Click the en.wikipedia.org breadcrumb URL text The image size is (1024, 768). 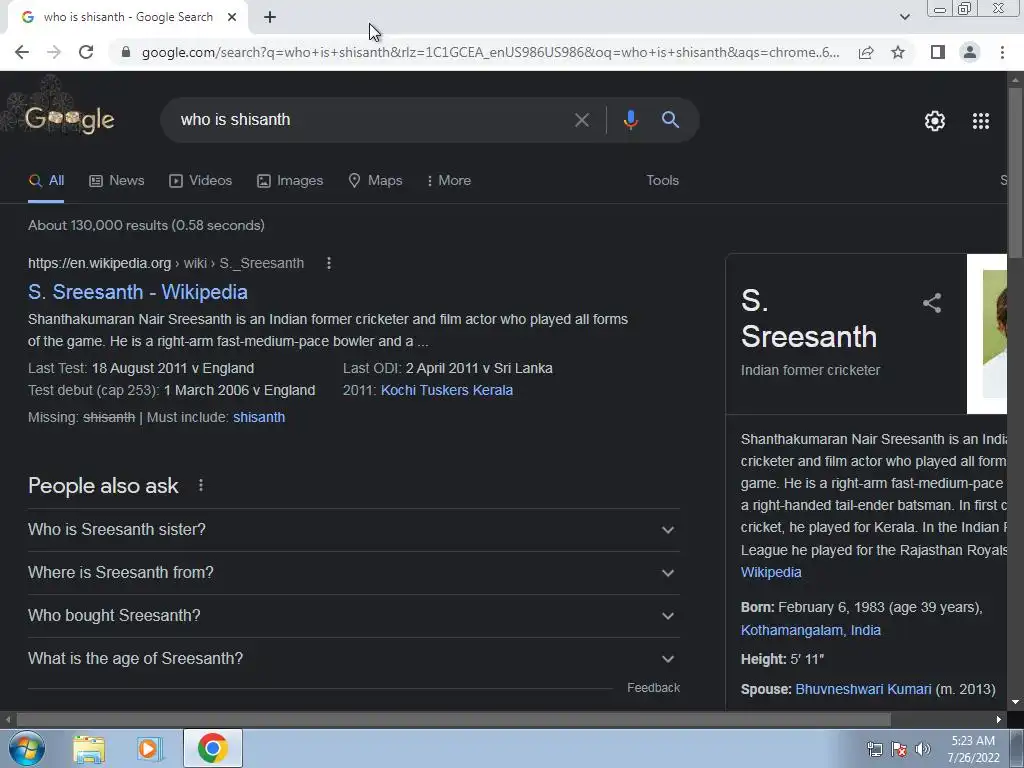pos(166,263)
